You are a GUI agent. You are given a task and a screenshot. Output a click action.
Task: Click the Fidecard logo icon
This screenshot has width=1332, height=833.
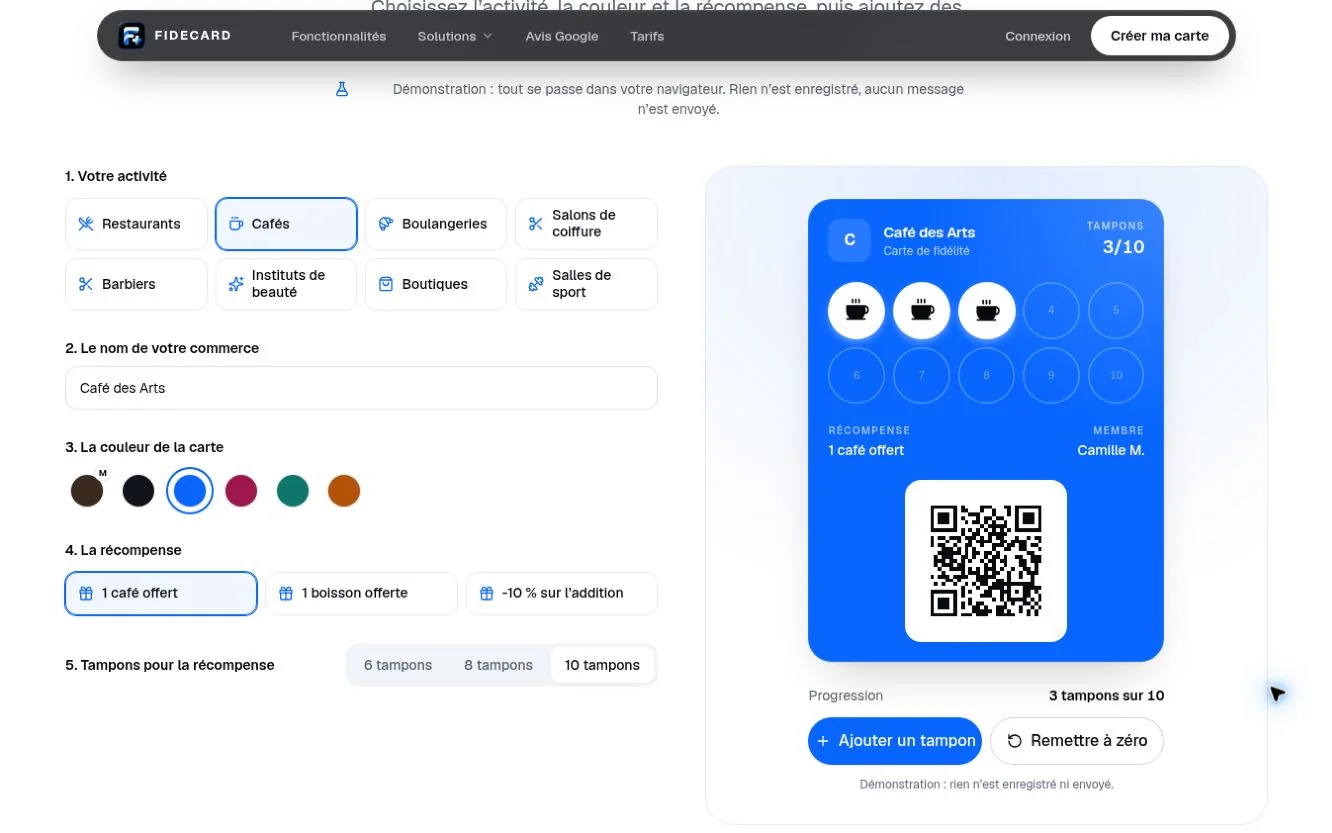pos(131,36)
